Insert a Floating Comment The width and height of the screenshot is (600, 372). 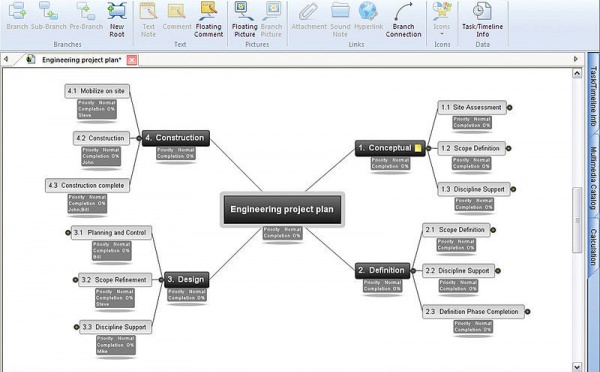(x=208, y=20)
